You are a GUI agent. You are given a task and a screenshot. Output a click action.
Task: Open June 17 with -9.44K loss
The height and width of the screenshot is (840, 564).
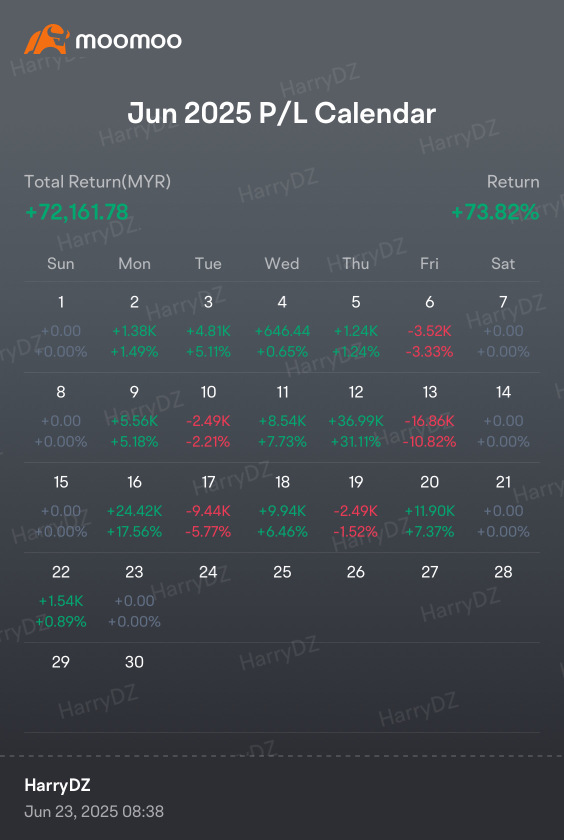pos(208,507)
